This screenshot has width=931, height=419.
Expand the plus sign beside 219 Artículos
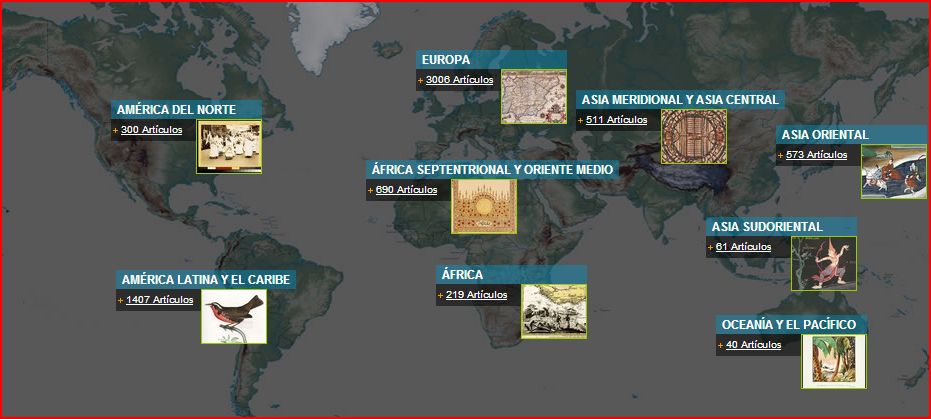point(439,295)
